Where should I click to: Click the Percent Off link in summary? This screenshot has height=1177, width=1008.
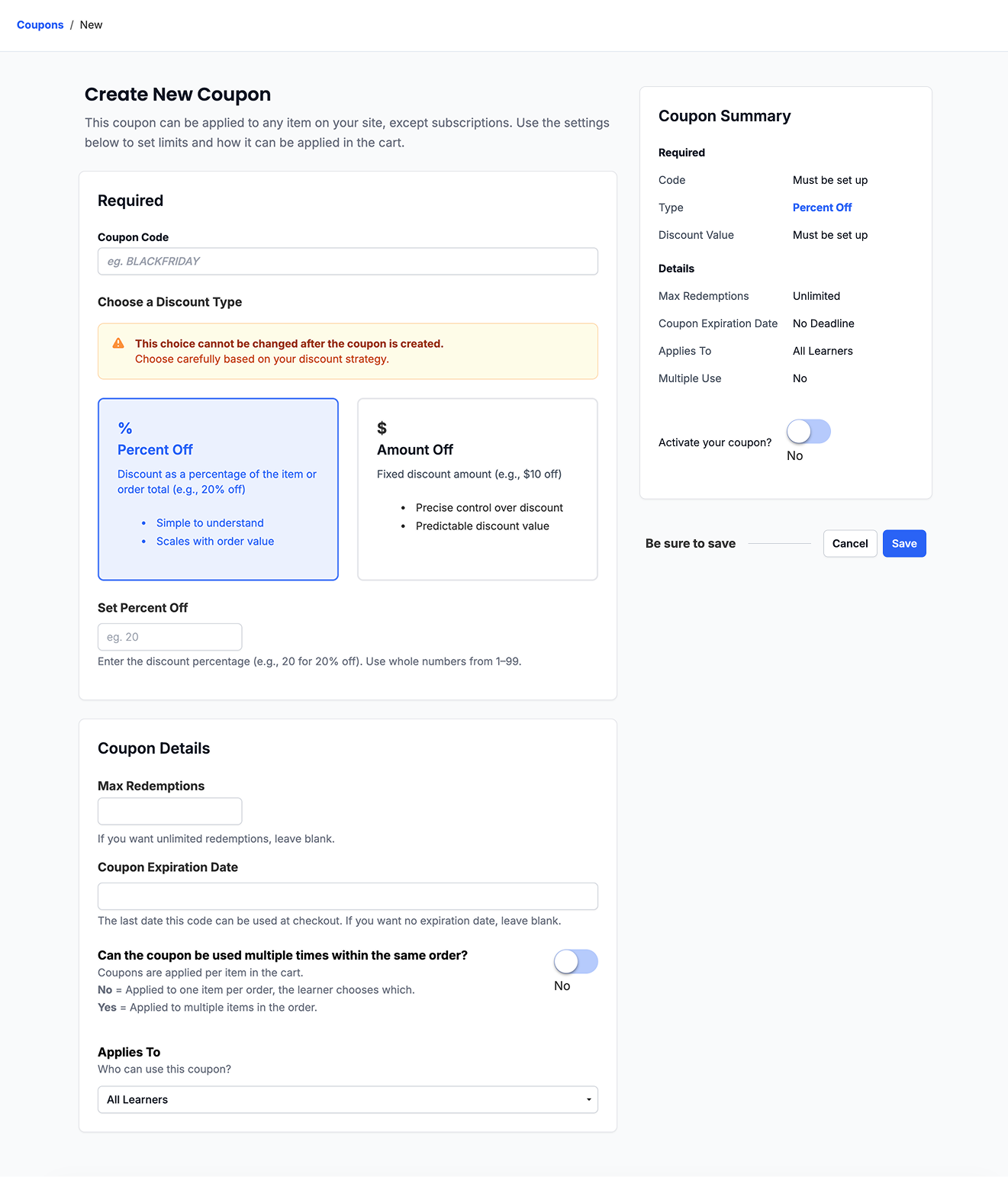coord(822,207)
